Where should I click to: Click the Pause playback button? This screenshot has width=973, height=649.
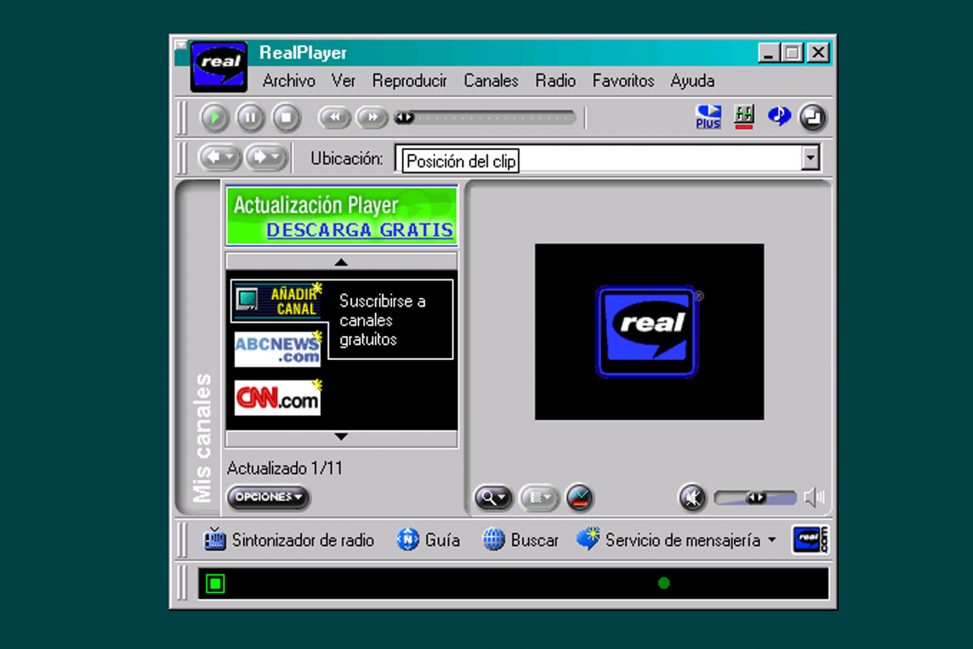250,118
